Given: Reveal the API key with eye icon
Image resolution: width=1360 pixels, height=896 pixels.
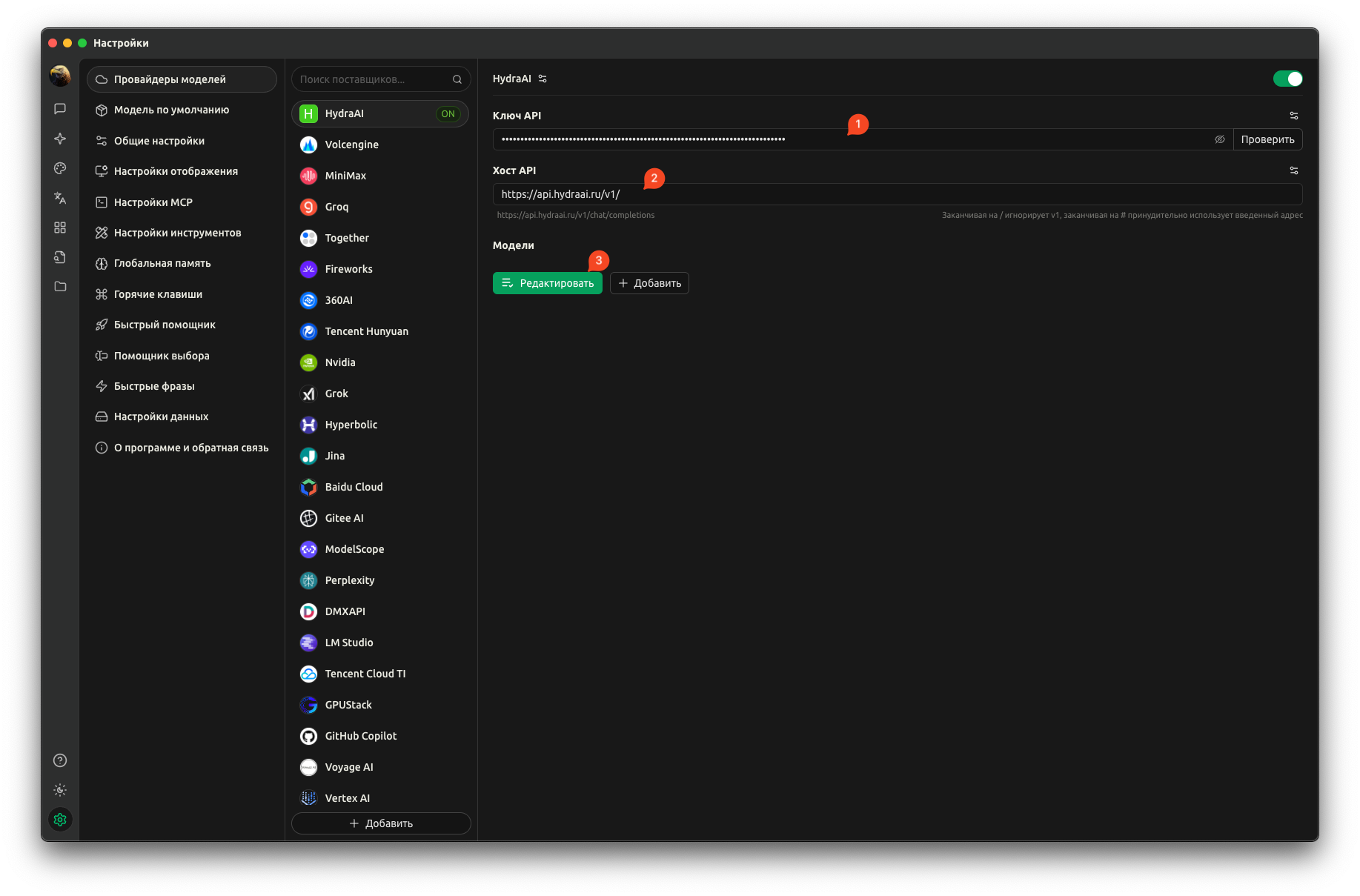Looking at the screenshot, I should tap(1220, 139).
